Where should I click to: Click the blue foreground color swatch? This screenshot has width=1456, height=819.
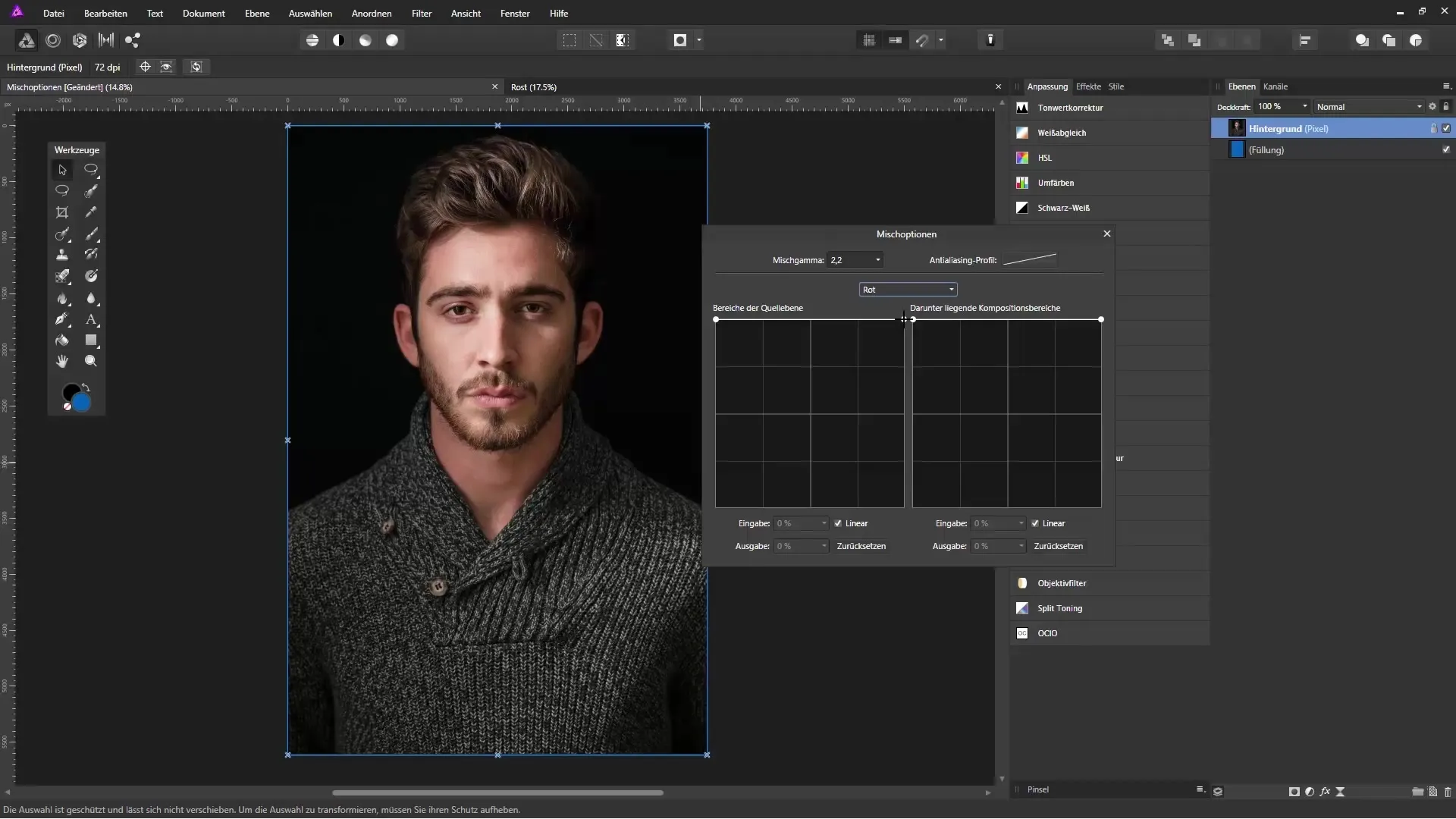[81, 403]
